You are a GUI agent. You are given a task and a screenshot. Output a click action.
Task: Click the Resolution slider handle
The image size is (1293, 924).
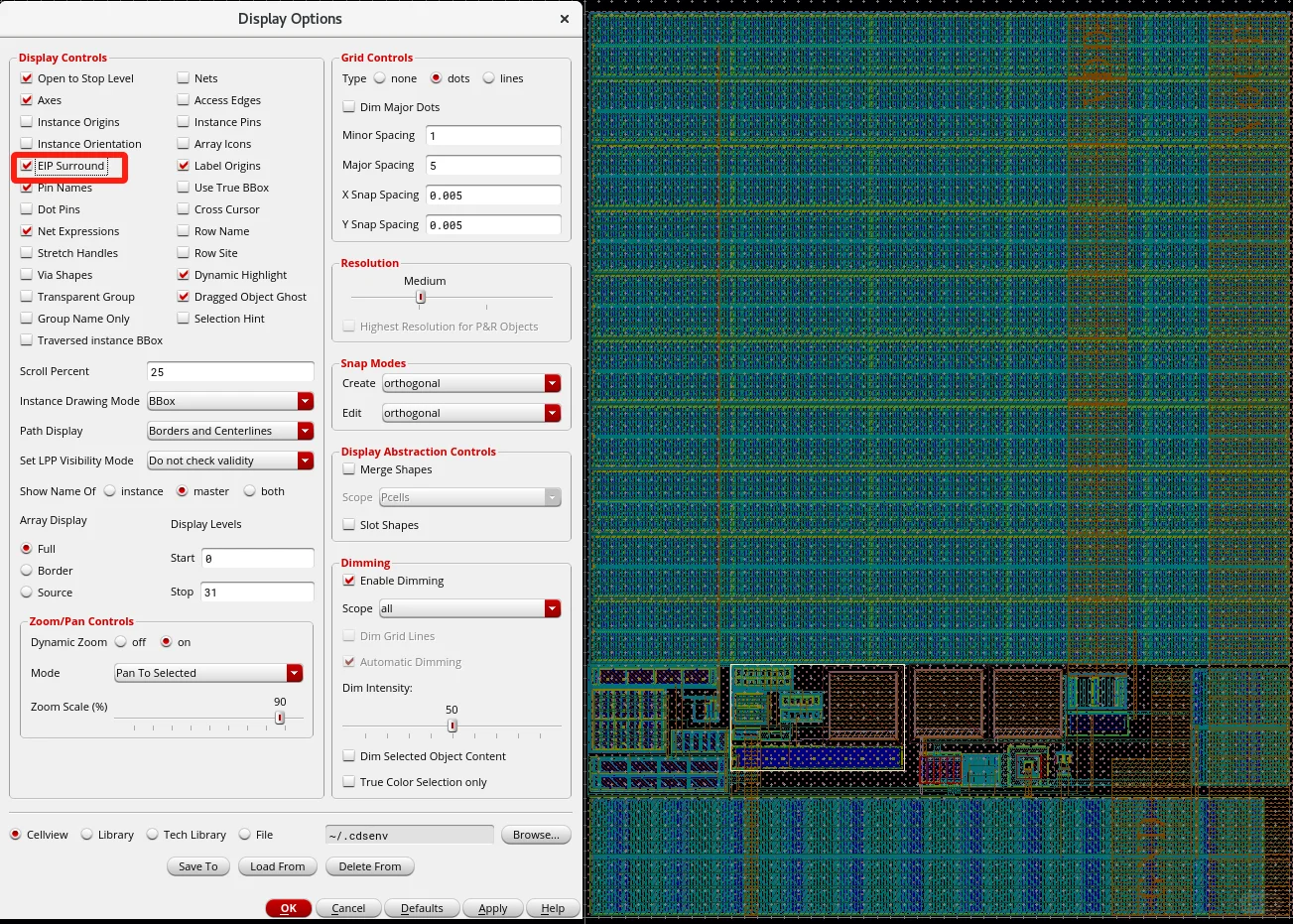pyautogui.click(x=421, y=297)
